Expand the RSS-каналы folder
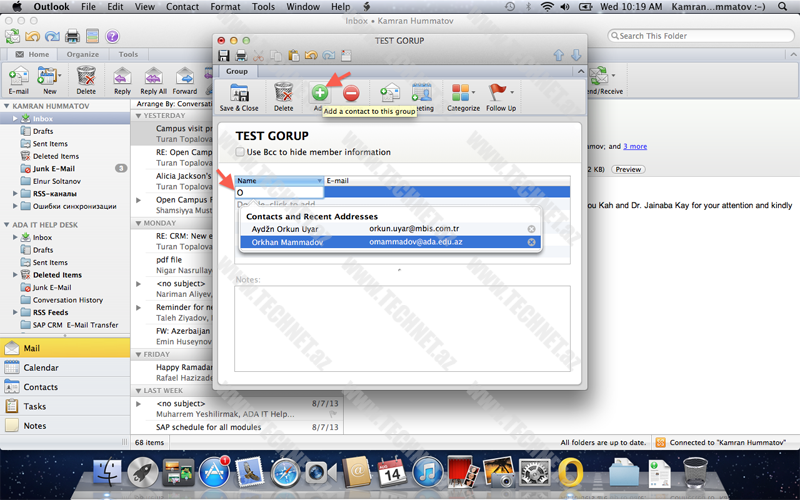800x500 pixels. [15, 192]
